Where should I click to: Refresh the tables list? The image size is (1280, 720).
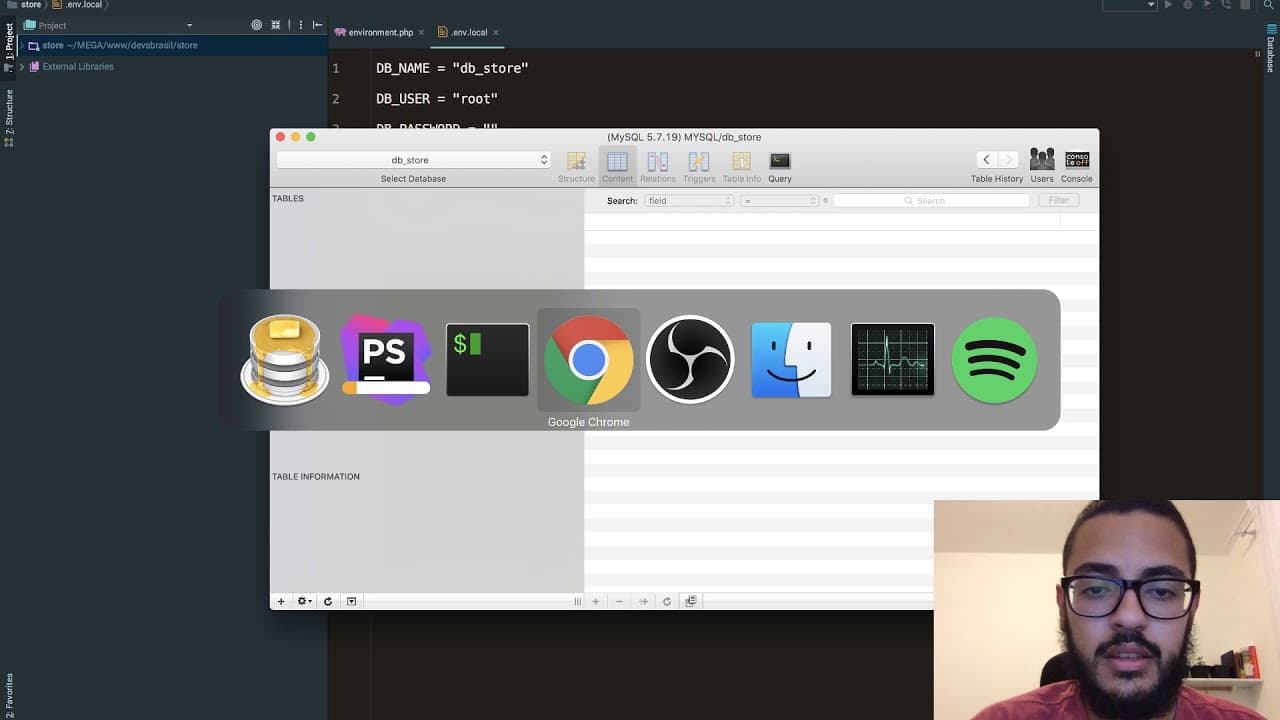pyautogui.click(x=327, y=601)
